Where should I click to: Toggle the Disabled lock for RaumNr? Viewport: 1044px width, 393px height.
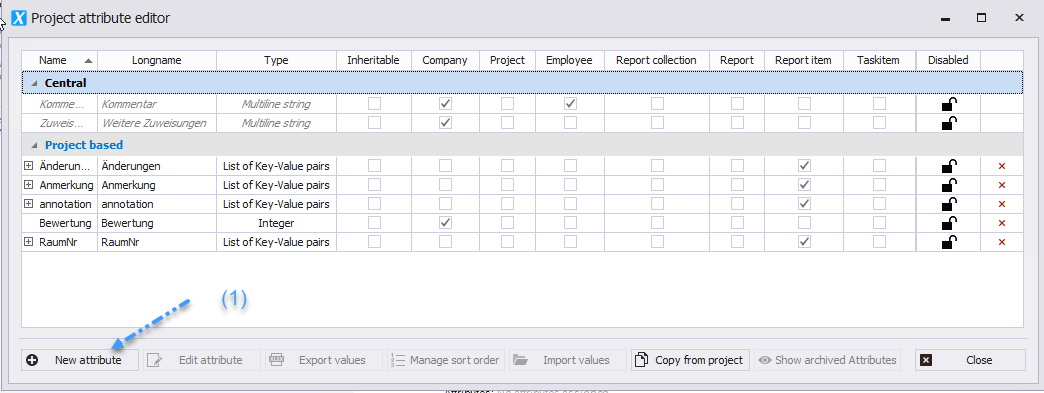pyautogui.click(x=949, y=242)
